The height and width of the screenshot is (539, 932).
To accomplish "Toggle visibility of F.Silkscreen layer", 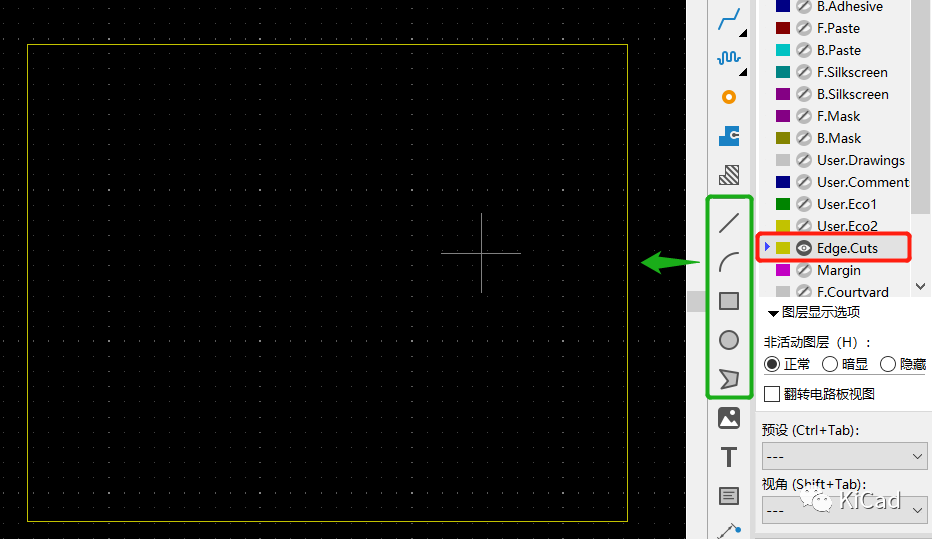I will pos(804,72).
